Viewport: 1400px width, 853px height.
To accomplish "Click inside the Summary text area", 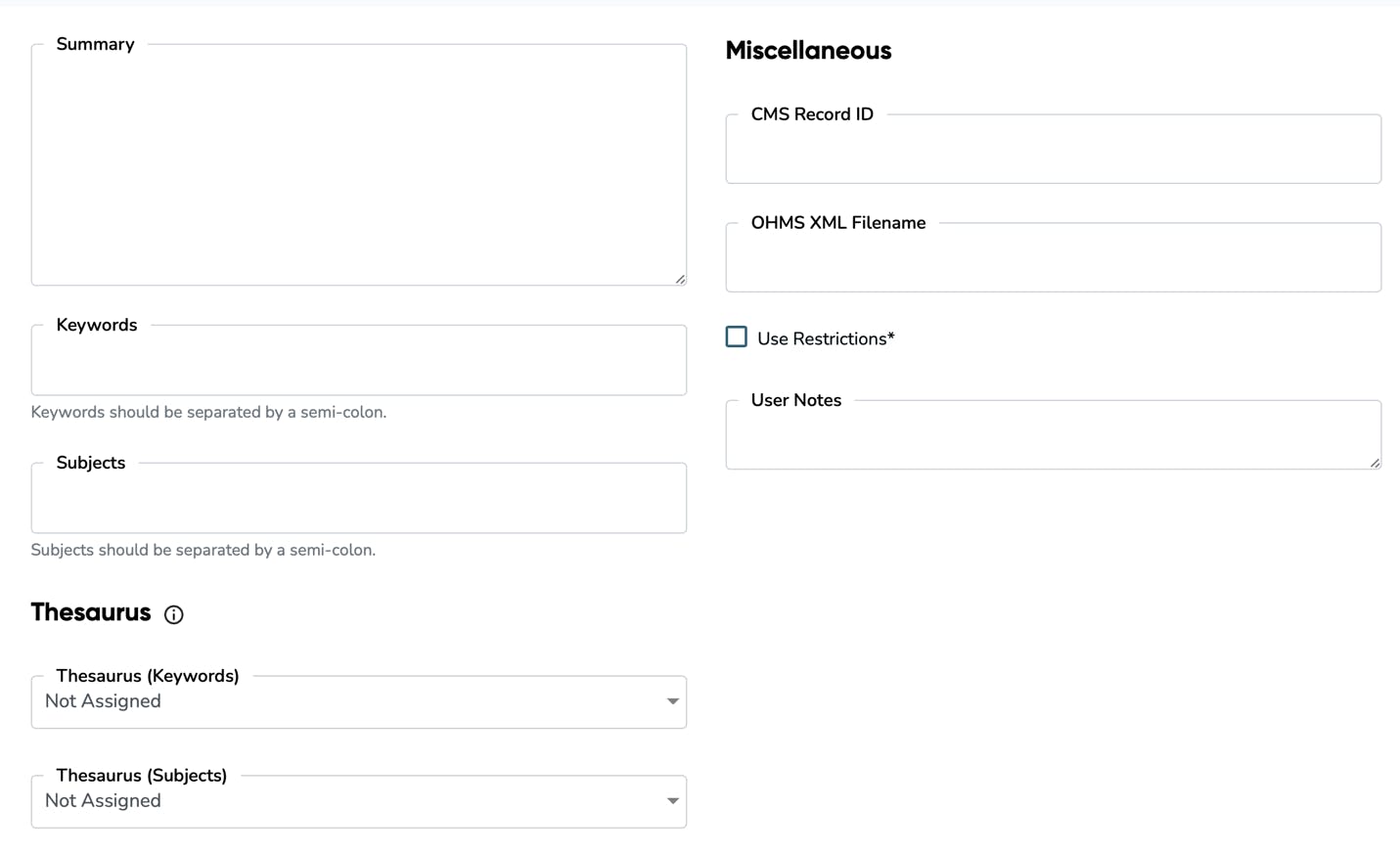I will click(x=358, y=161).
